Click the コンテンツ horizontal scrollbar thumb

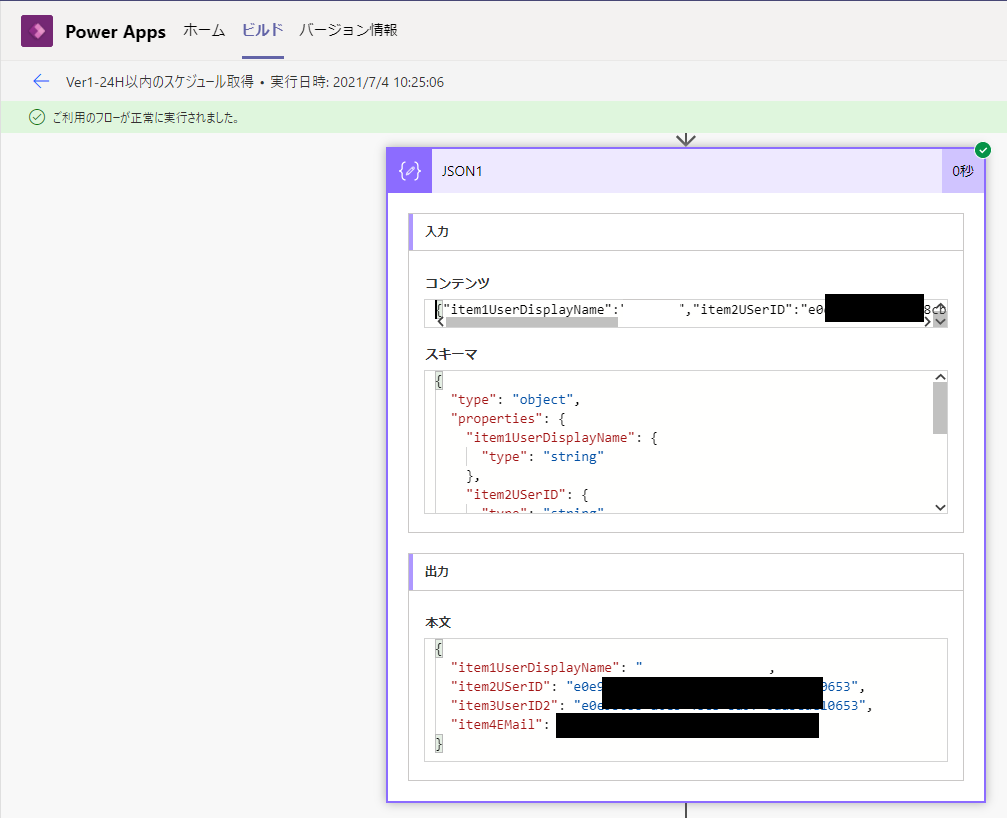coord(531,322)
